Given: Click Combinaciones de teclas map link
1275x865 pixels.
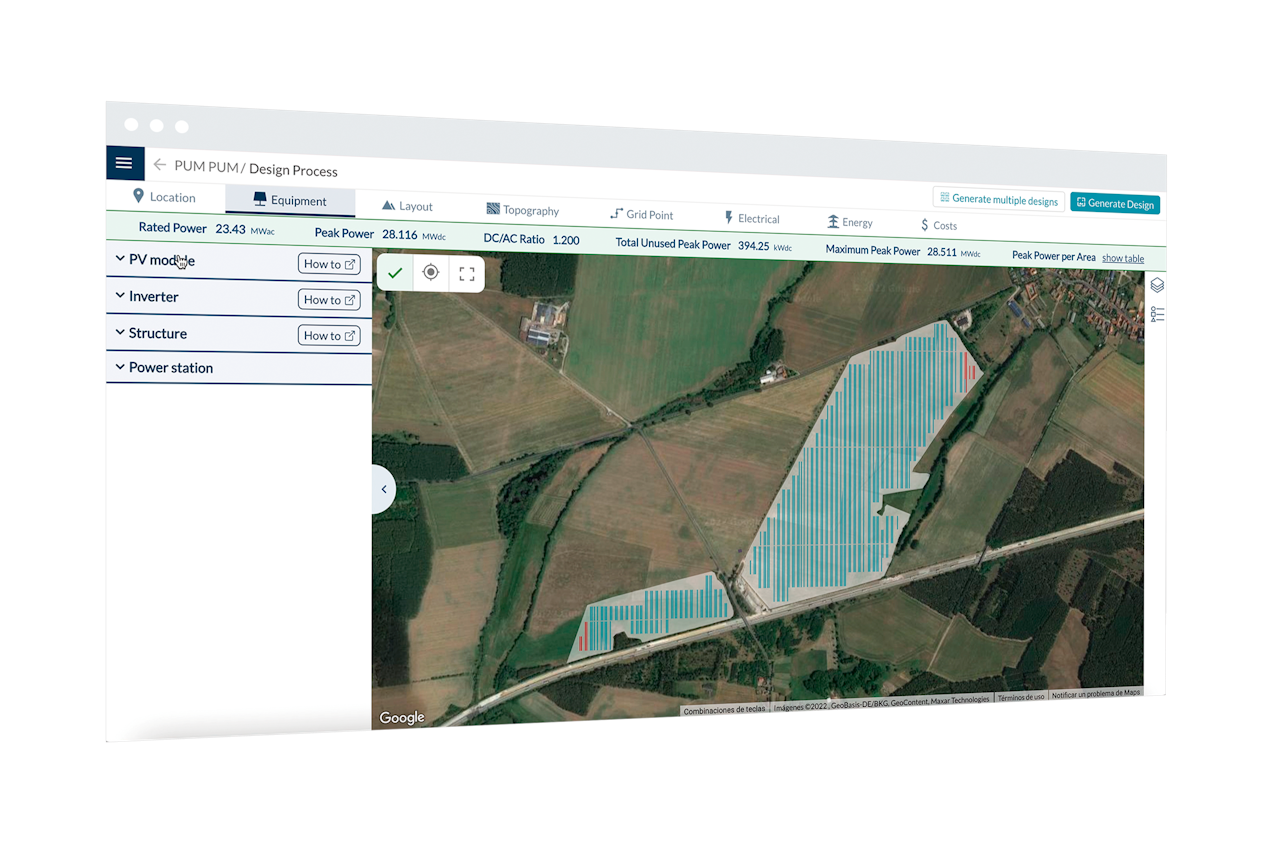Looking at the screenshot, I should [x=725, y=709].
